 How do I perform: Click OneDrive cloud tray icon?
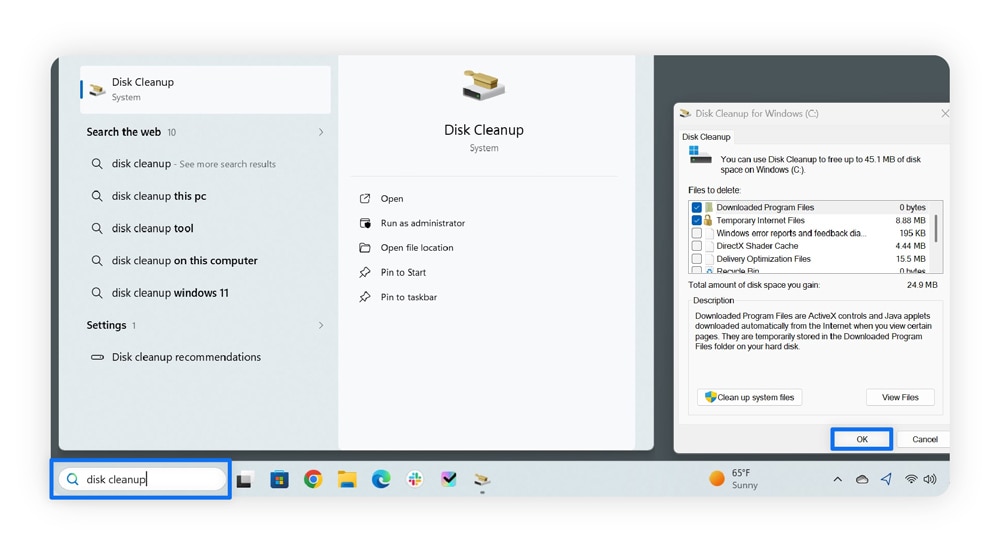coord(862,480)
